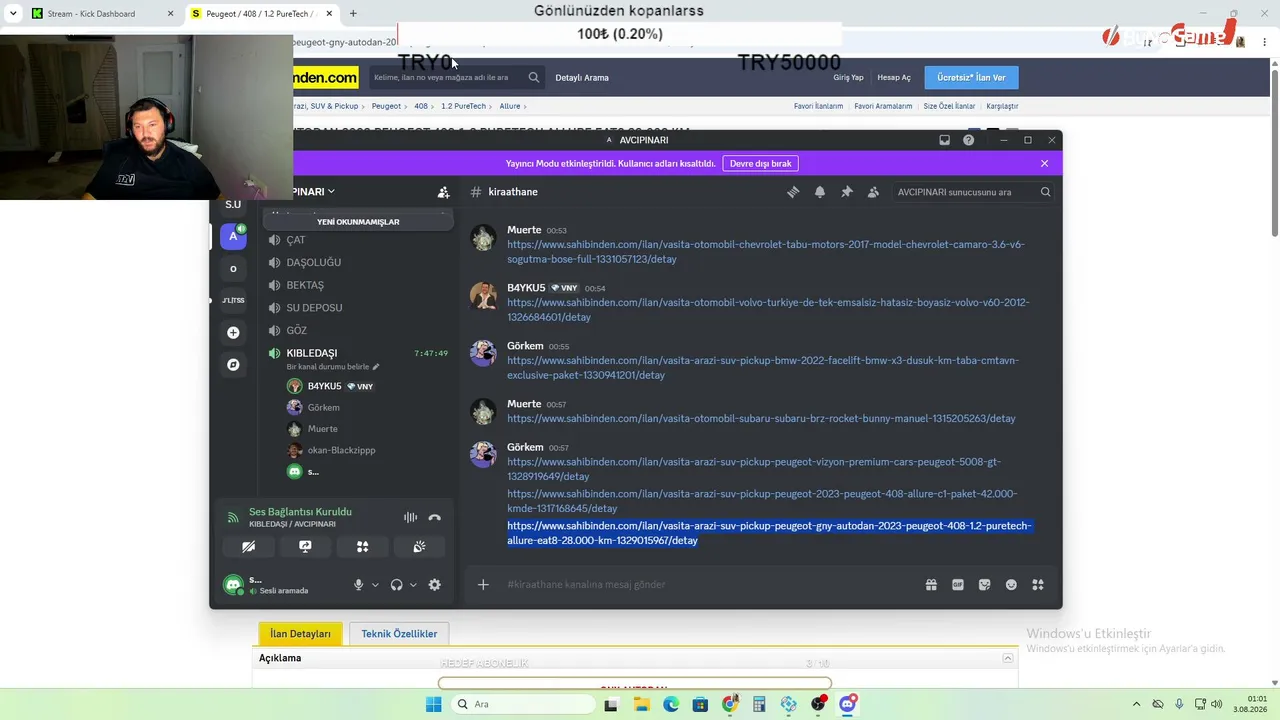Search within the AVCIPINARI server
This screenshot has width=1280, height=720.
(x=973, y=192)
